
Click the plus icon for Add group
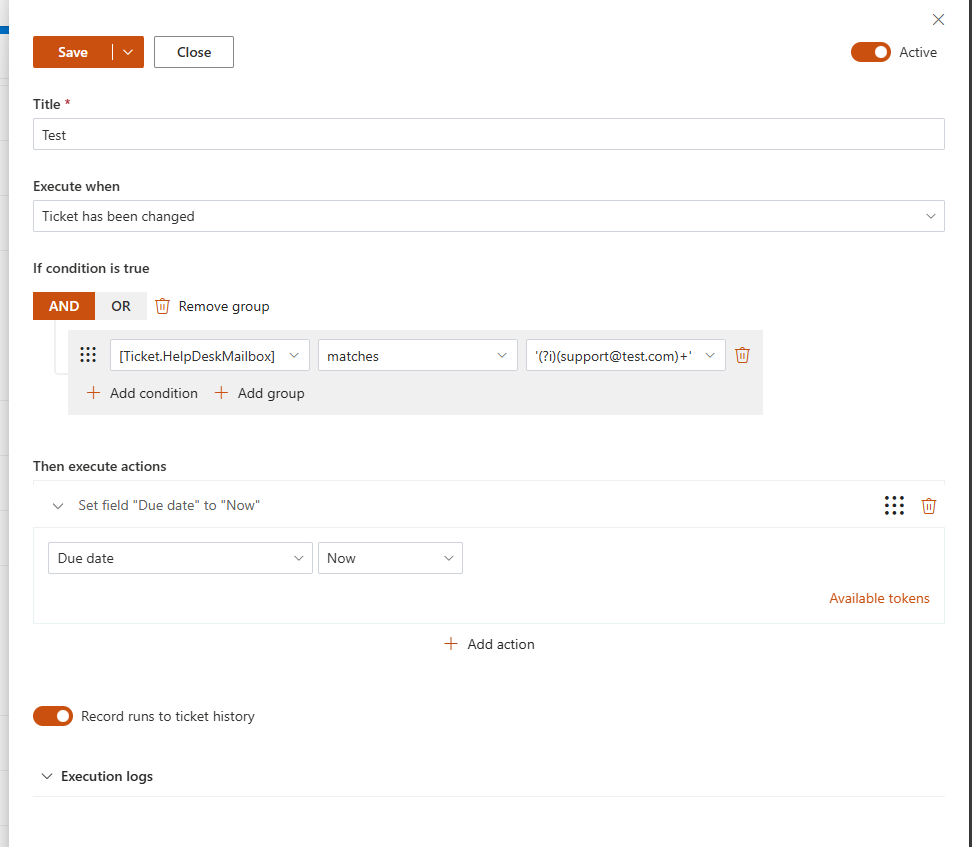pyautogui.click(x=222, y=393)
